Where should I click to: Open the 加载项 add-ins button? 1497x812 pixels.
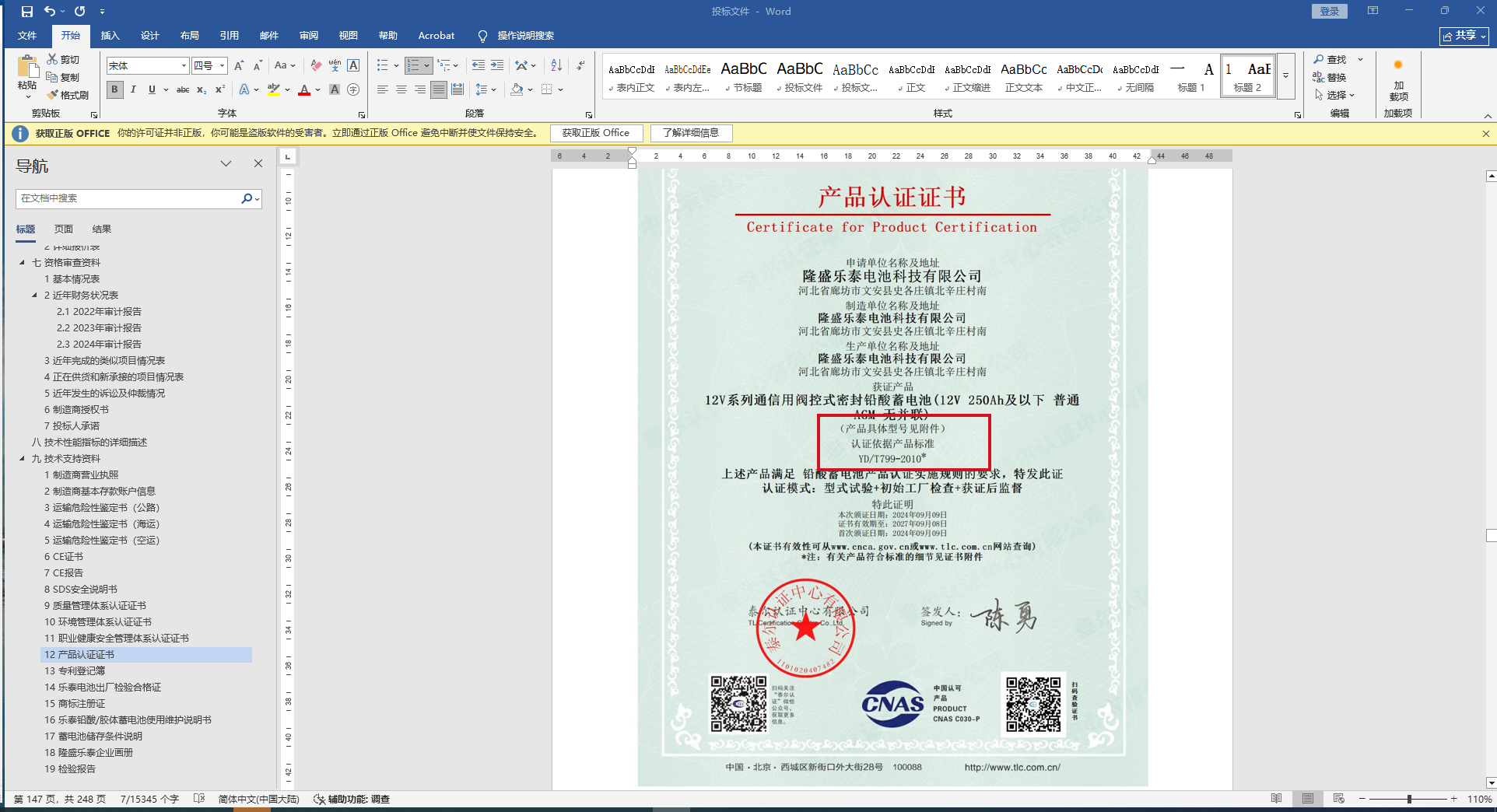1398,81
